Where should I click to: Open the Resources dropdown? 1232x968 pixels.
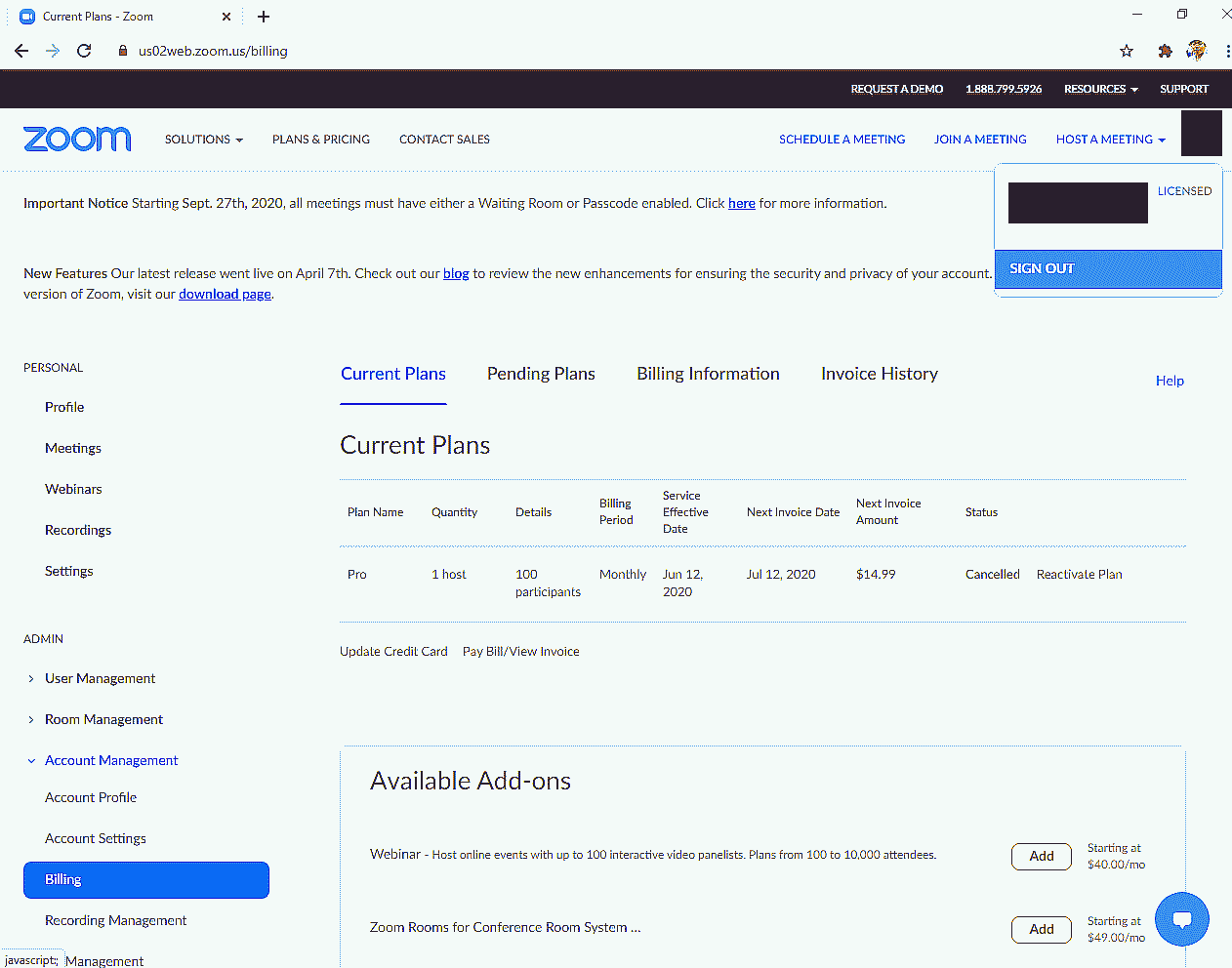click(x=1100, y=89)
